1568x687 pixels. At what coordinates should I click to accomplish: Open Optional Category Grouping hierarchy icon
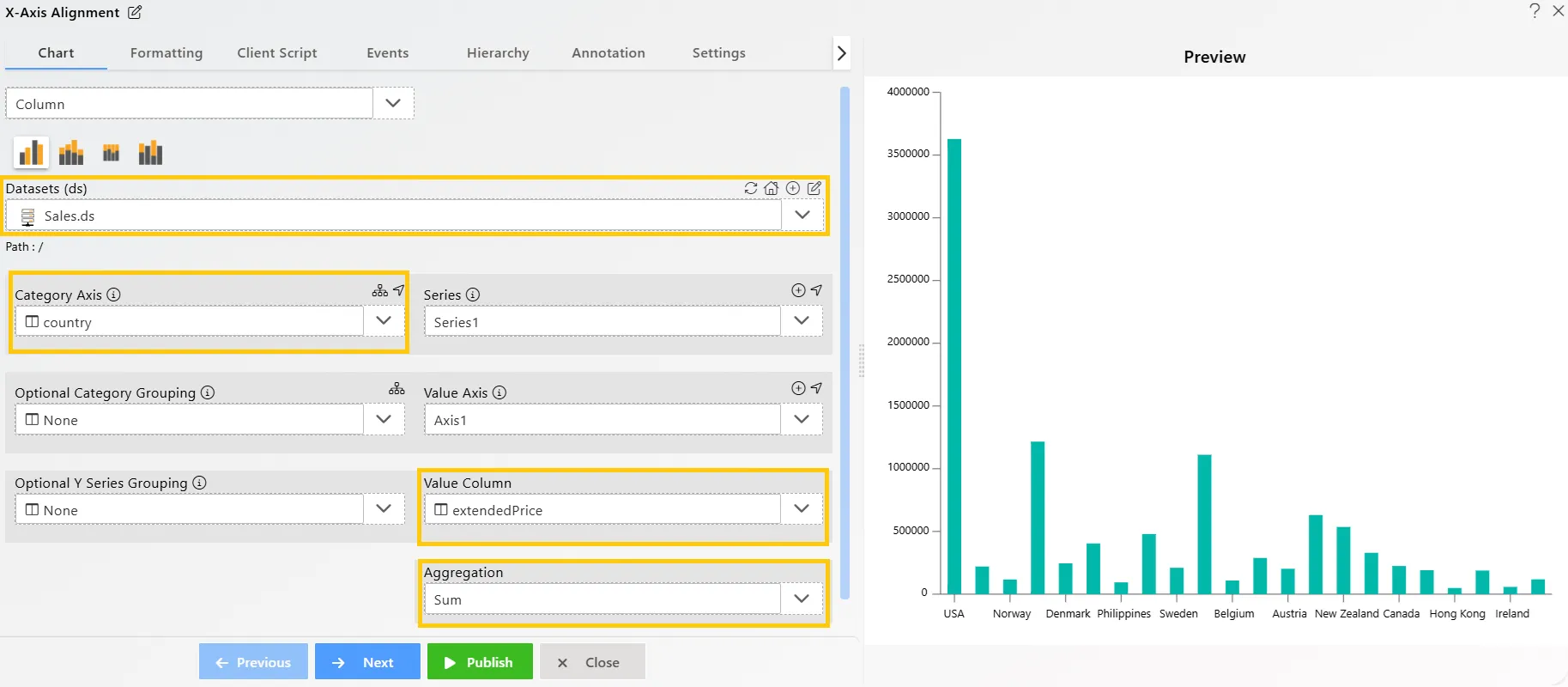click(x=397, y=388)
